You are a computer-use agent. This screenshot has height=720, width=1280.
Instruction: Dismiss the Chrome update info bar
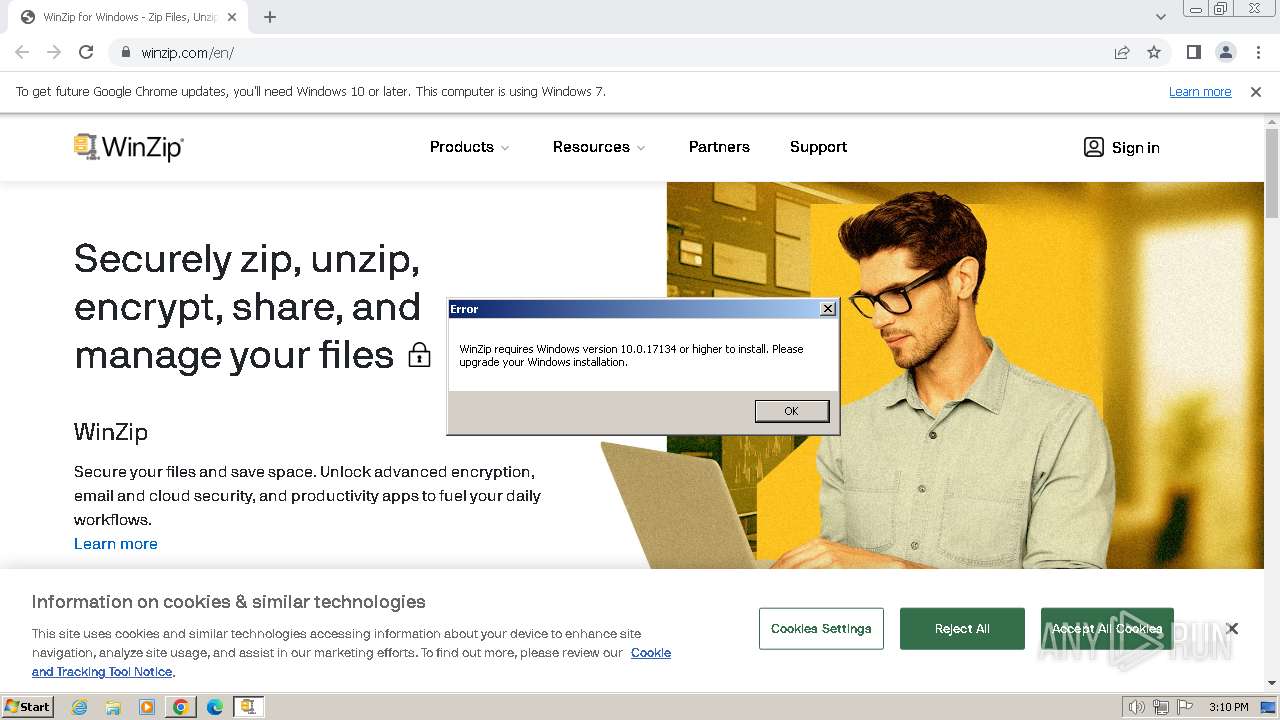(x=1256, y=92)
